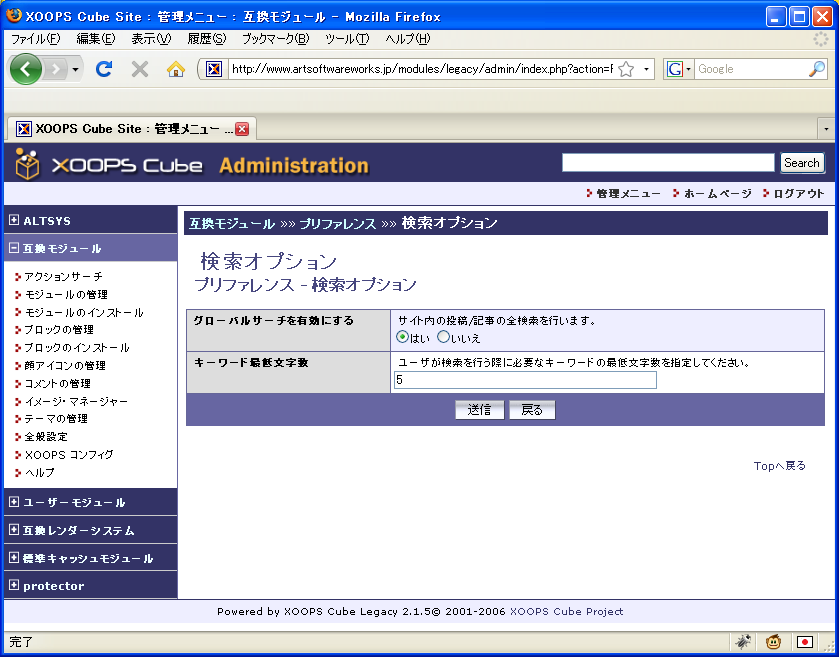
Task: Open モジュールの管理 in the sidebar
Action: click(66, 294)
